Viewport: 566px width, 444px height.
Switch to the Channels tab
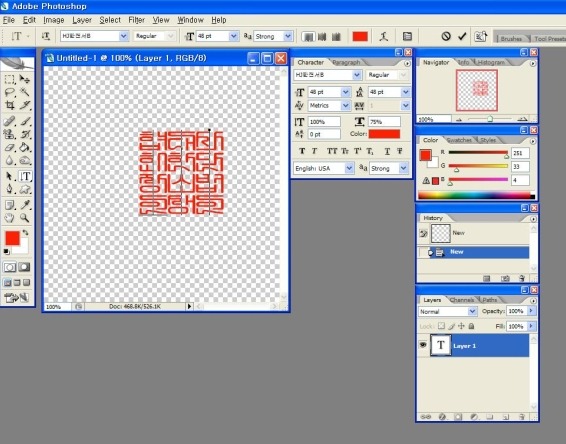tap(462, 300)
